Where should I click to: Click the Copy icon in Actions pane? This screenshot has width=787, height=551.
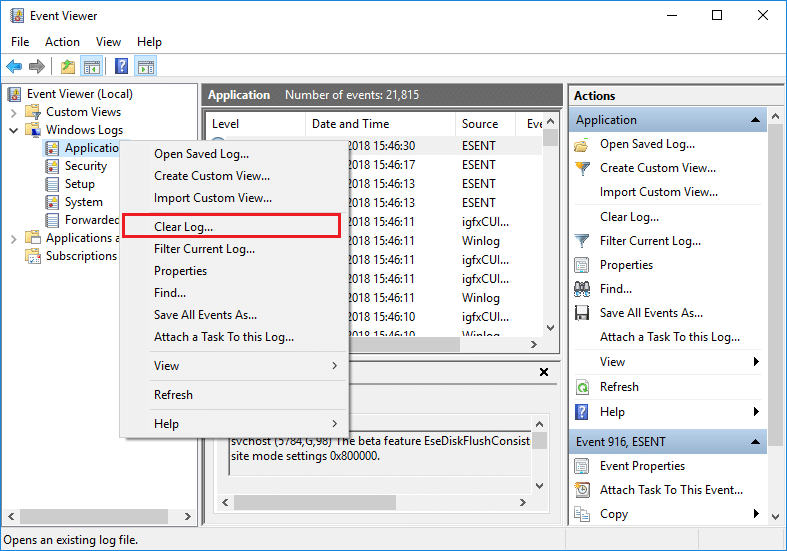coord(582,514)
